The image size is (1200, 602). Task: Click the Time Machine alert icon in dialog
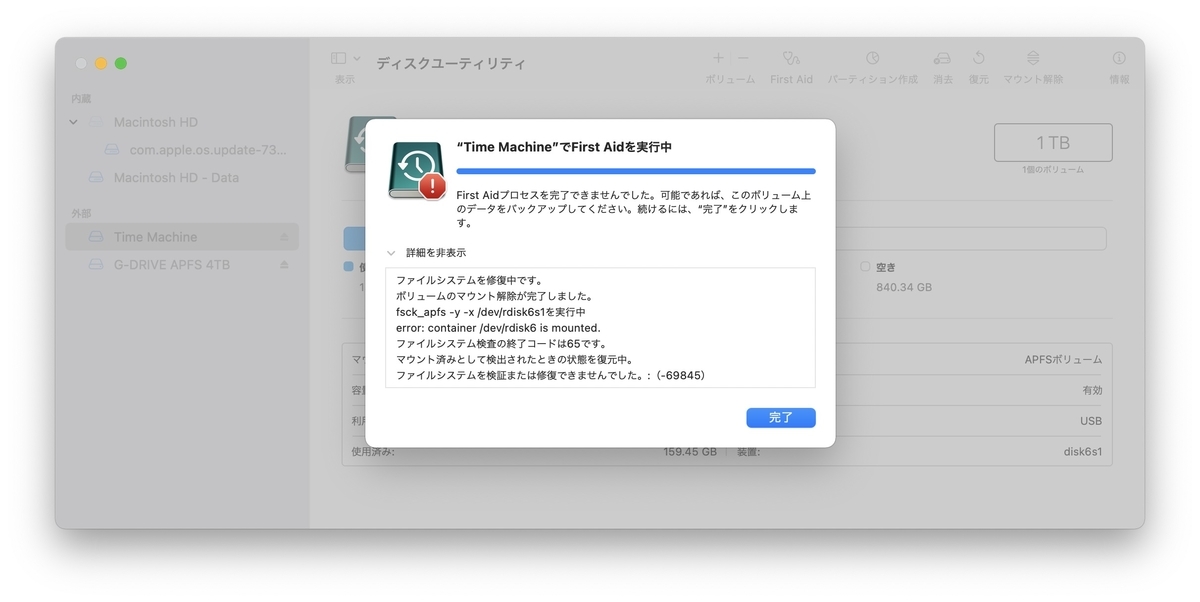click(416, 171)
